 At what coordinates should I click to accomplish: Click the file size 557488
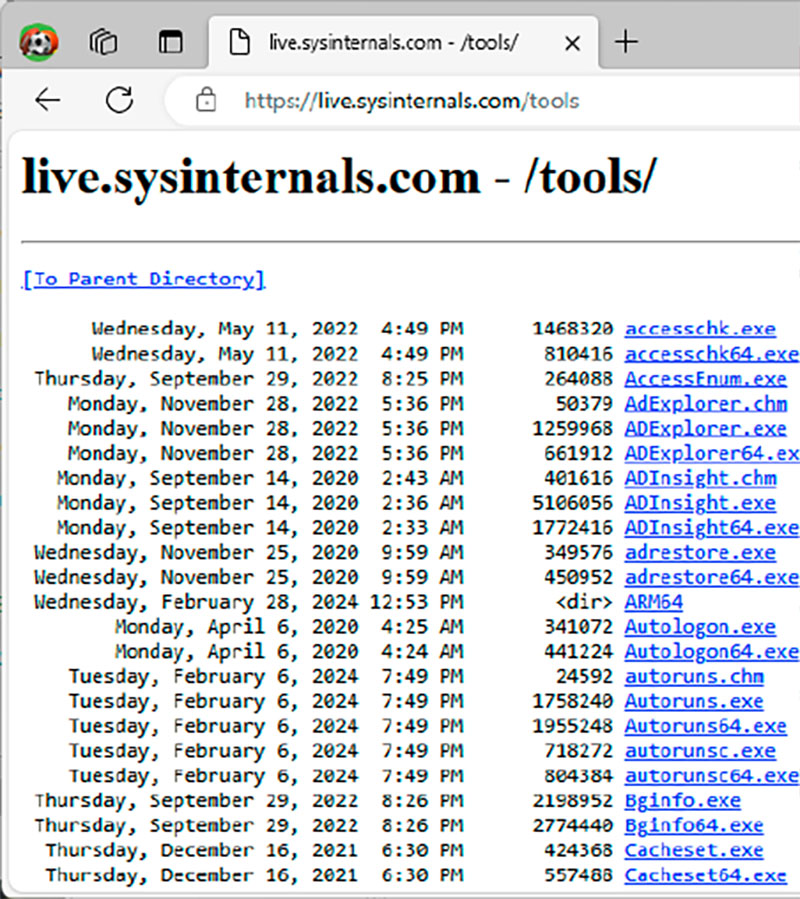579,875
